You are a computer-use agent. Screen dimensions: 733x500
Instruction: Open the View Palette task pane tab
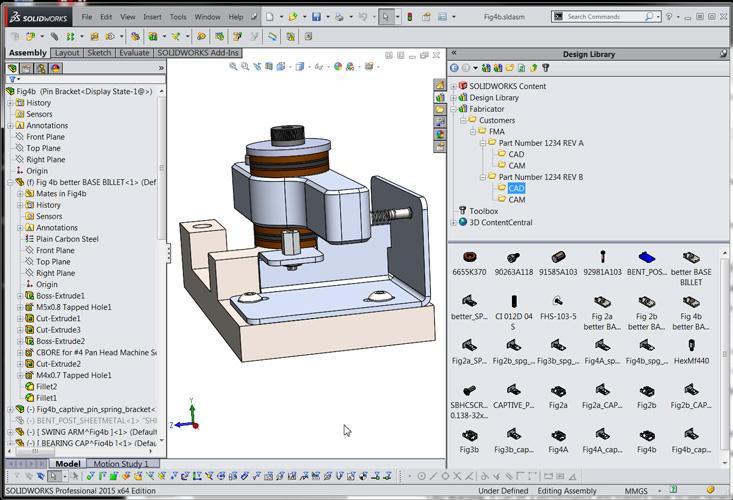tap(440, 122)
